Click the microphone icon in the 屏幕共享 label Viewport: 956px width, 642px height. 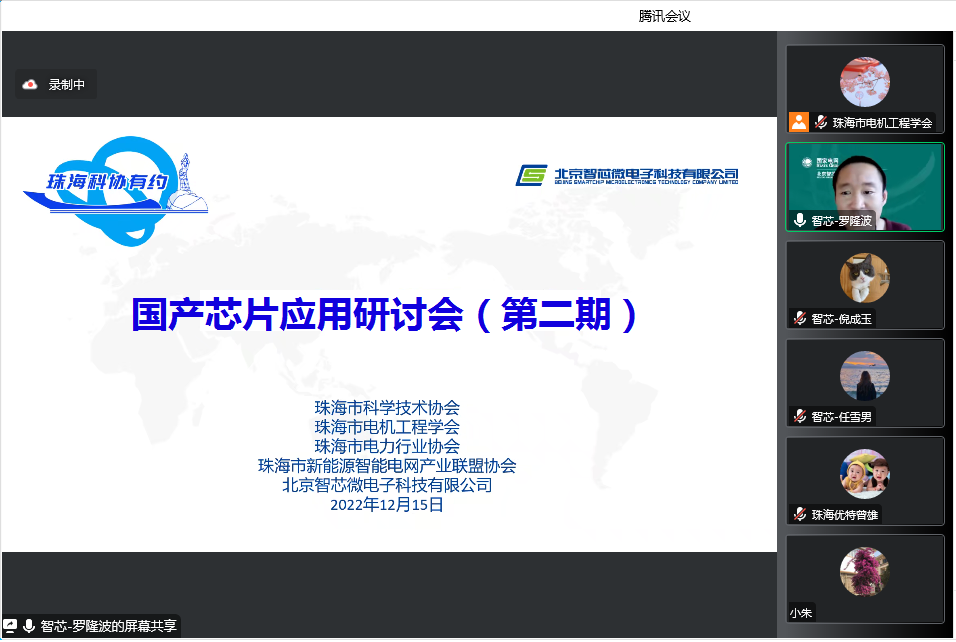coord(28,626)
